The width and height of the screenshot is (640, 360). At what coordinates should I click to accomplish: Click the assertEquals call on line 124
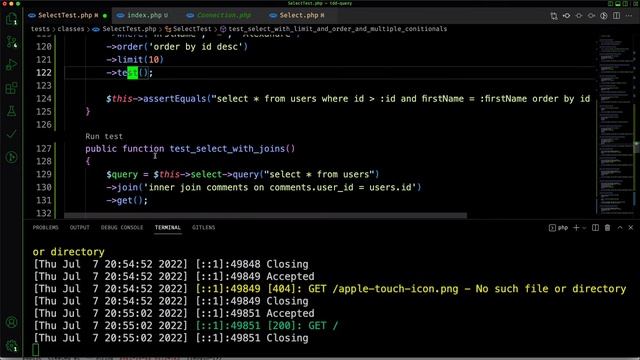[x=174, y=99]
